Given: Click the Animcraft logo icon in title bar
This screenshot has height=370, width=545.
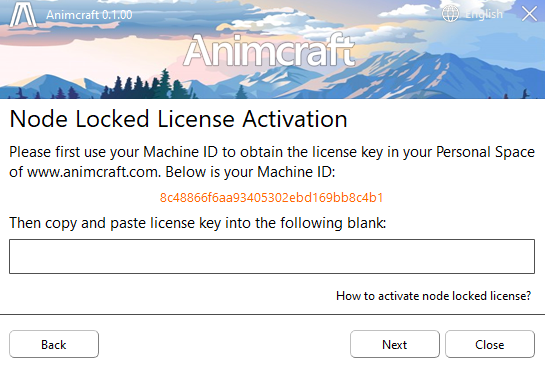Looking at the screenshot, I should click(x=23, y=14).
